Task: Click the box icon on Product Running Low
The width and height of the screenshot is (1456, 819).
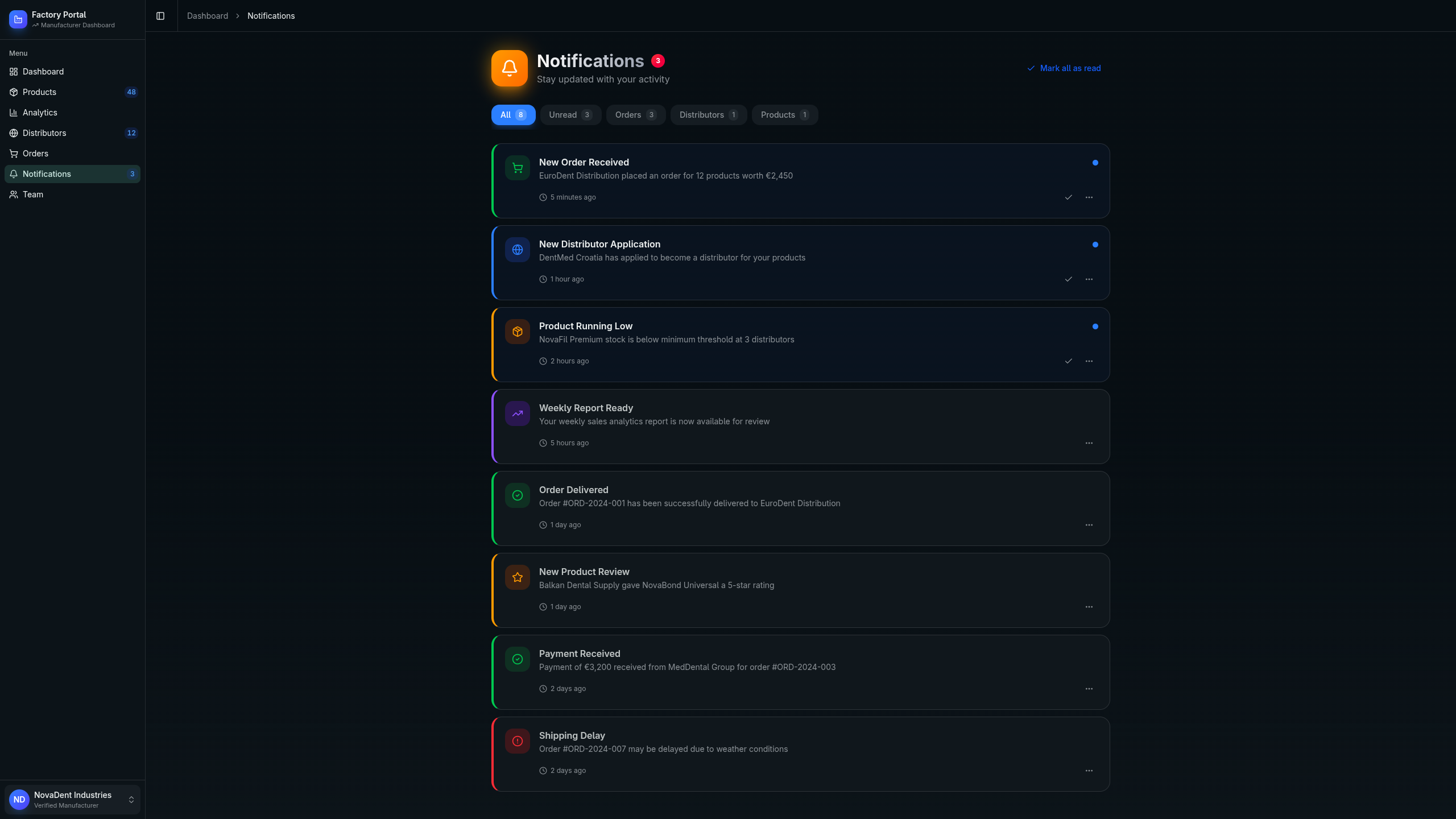Action: coord(517,332)
